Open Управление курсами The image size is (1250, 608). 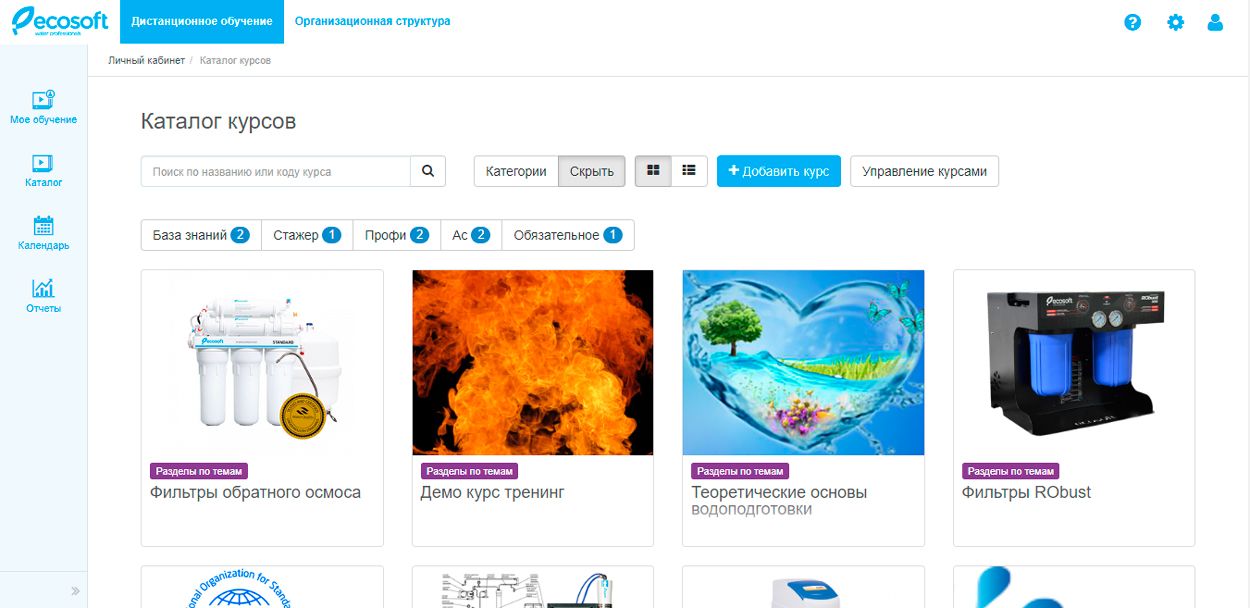click(924, 171)
